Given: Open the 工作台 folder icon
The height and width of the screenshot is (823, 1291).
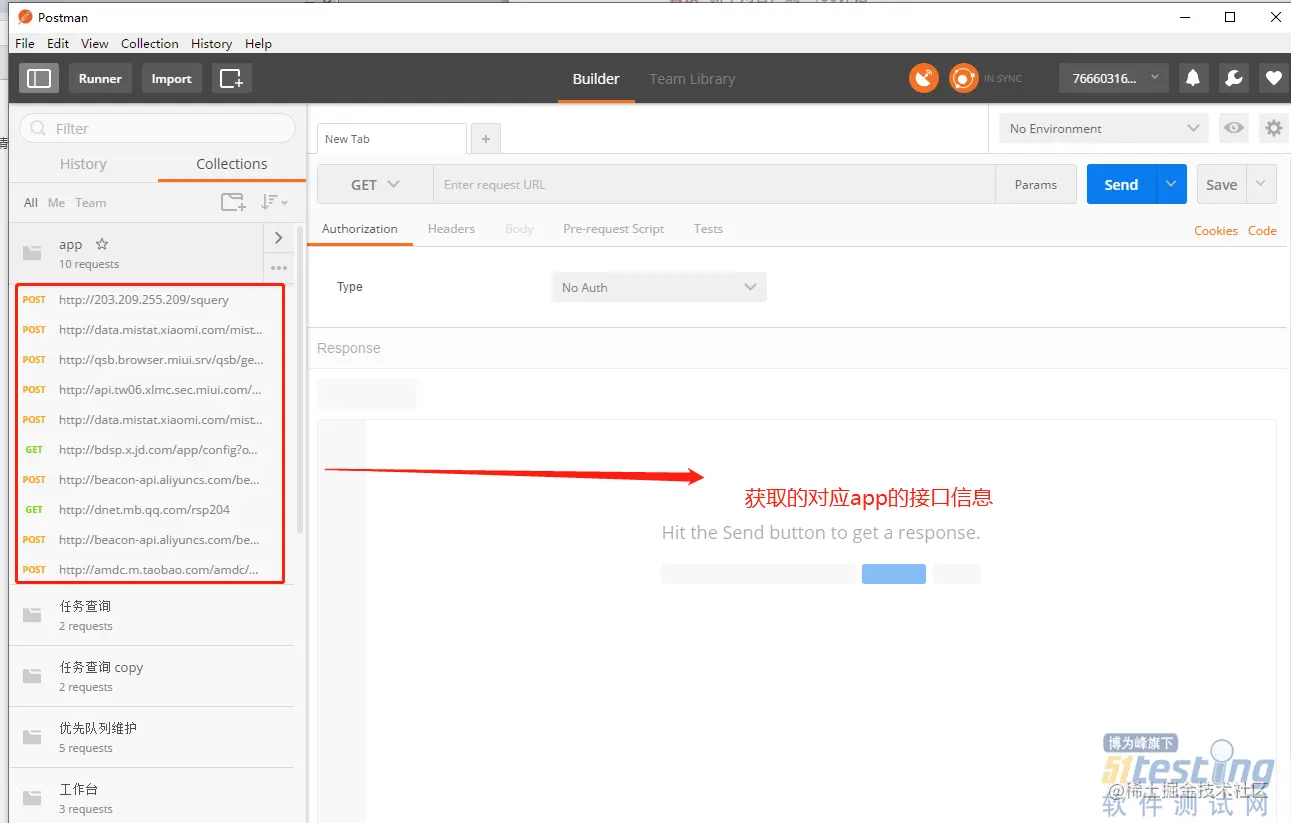Looking at the screenshot, I should (x=33, y=798).
